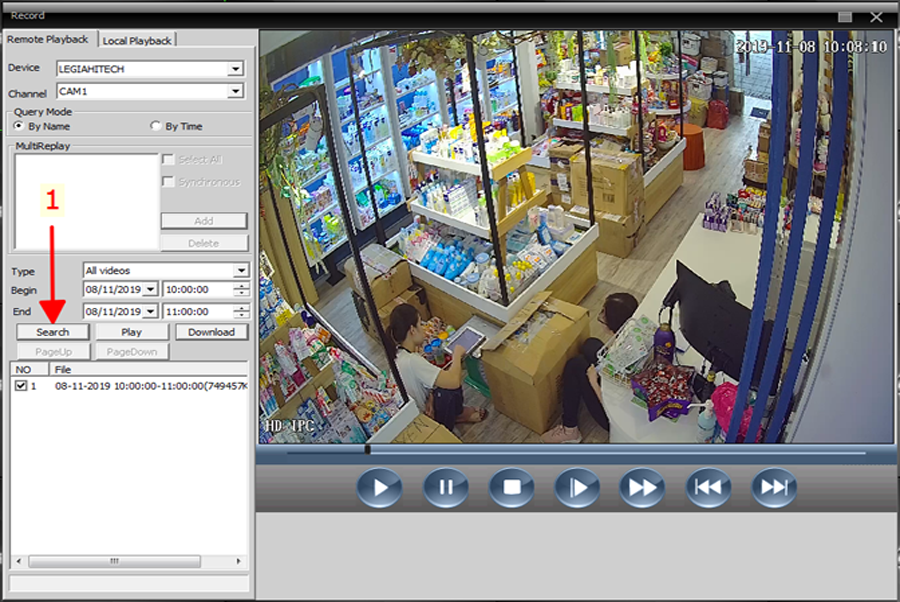Image resolution: width=900 pixels, height=602 pixels.
Task: Click the PageDown button
Action: click(131, 351)
